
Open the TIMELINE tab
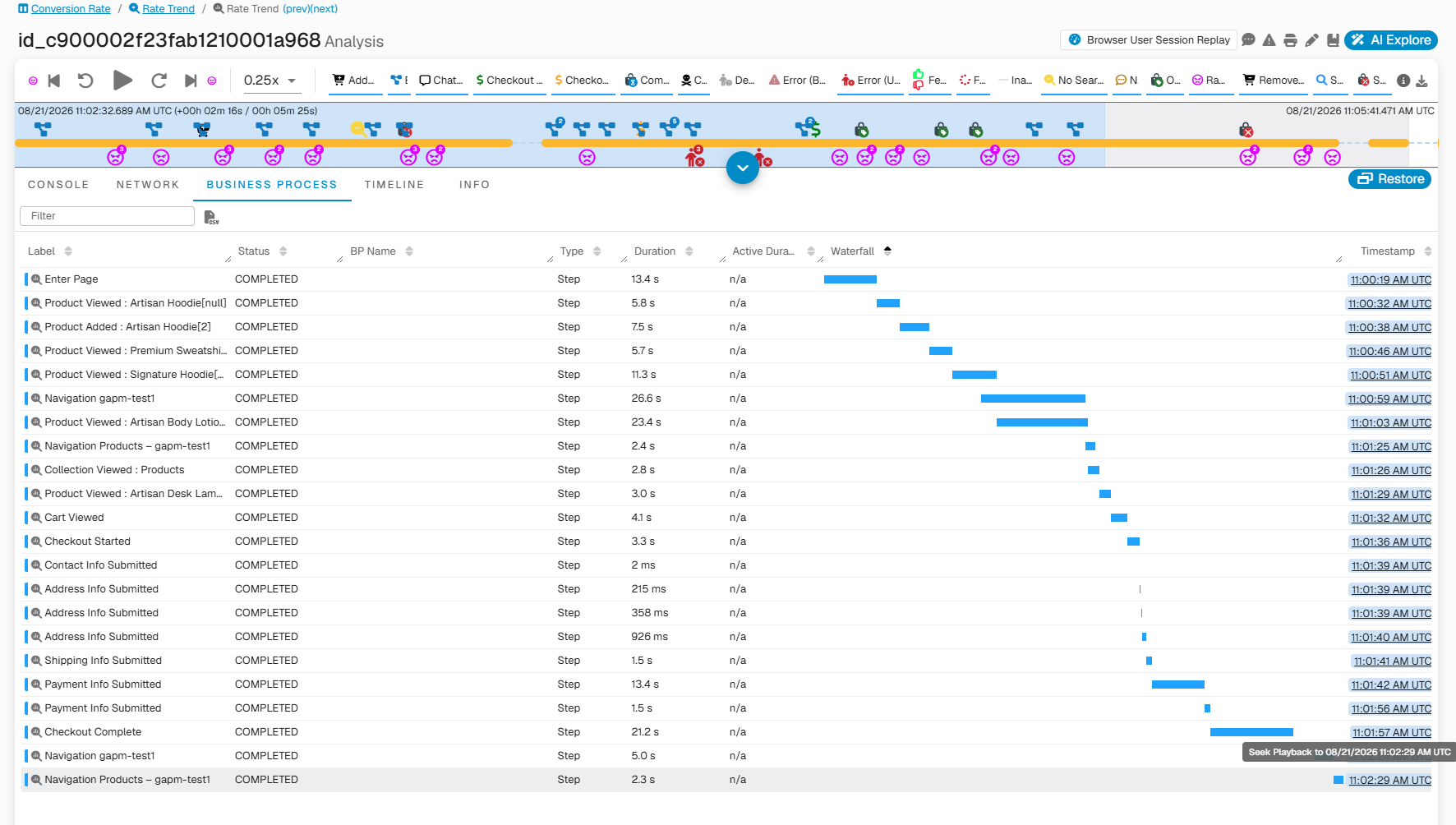394,185
